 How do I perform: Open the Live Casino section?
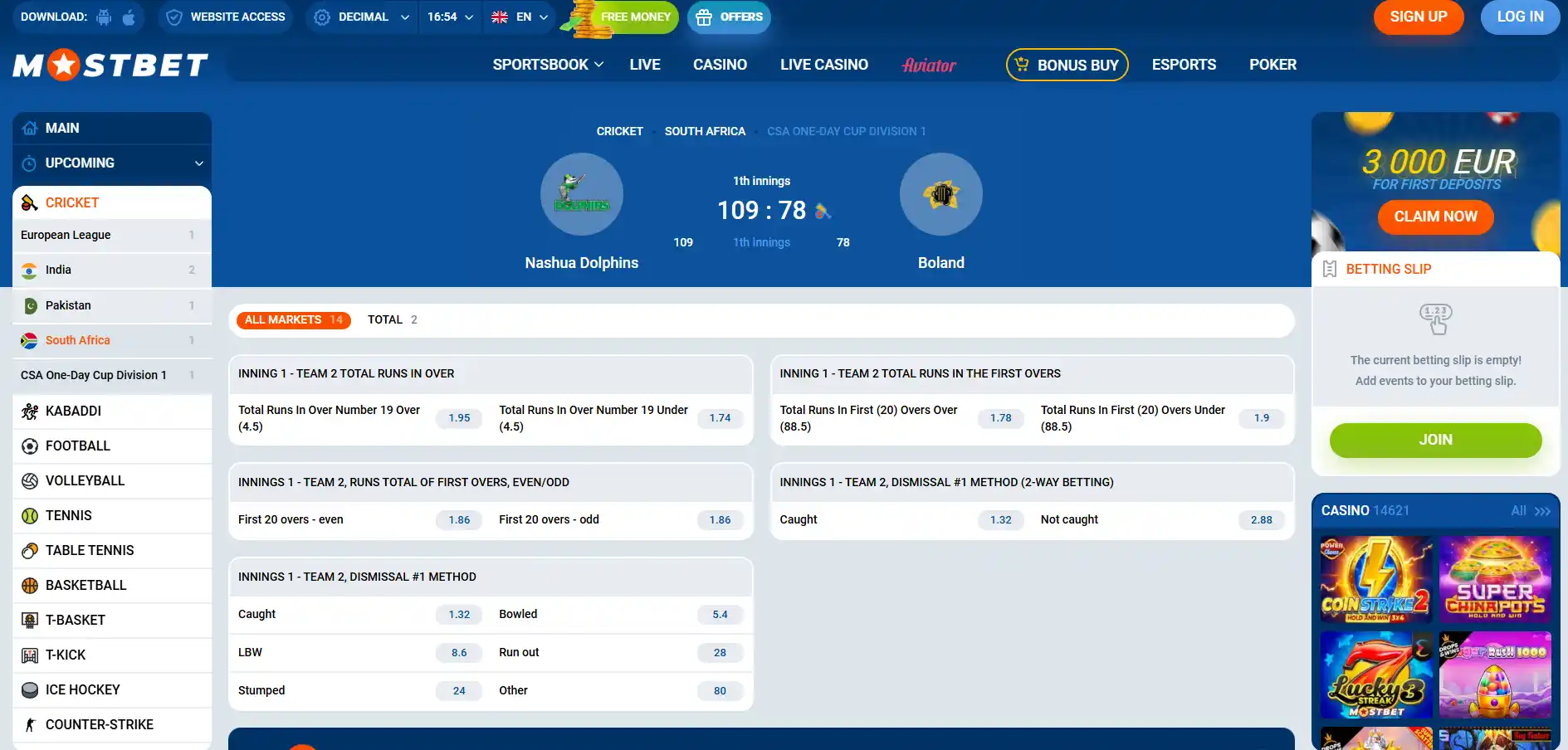coord(824,65)
